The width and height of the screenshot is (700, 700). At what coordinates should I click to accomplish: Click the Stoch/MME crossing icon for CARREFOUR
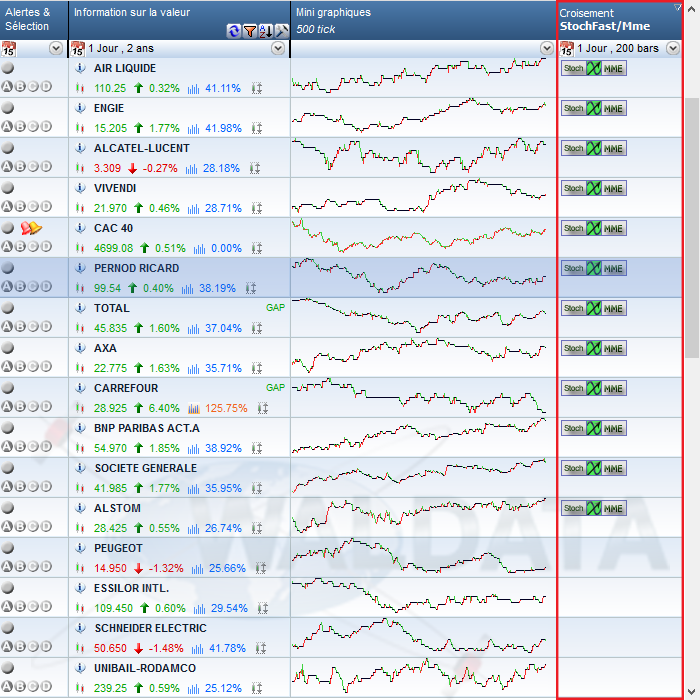[x=594, y=388]
